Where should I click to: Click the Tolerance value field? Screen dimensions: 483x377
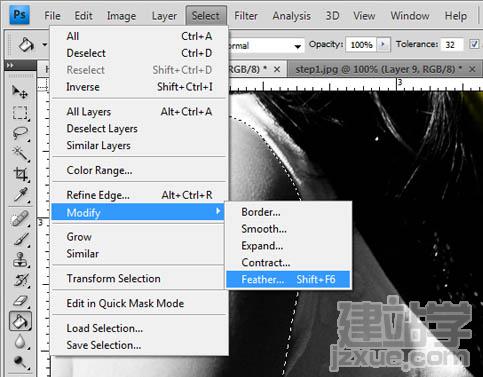(x=452, y=45)
